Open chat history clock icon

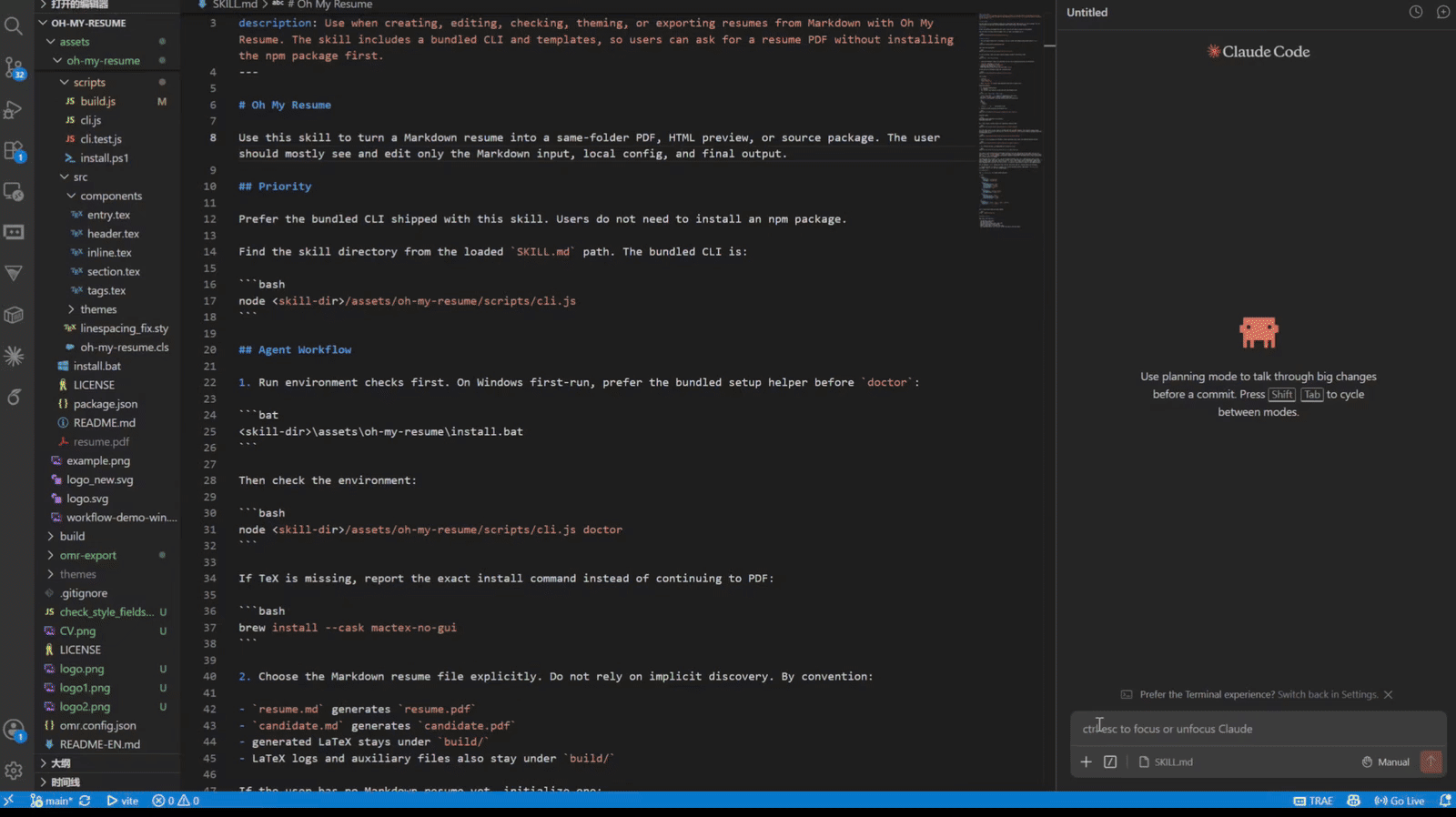1416,12
